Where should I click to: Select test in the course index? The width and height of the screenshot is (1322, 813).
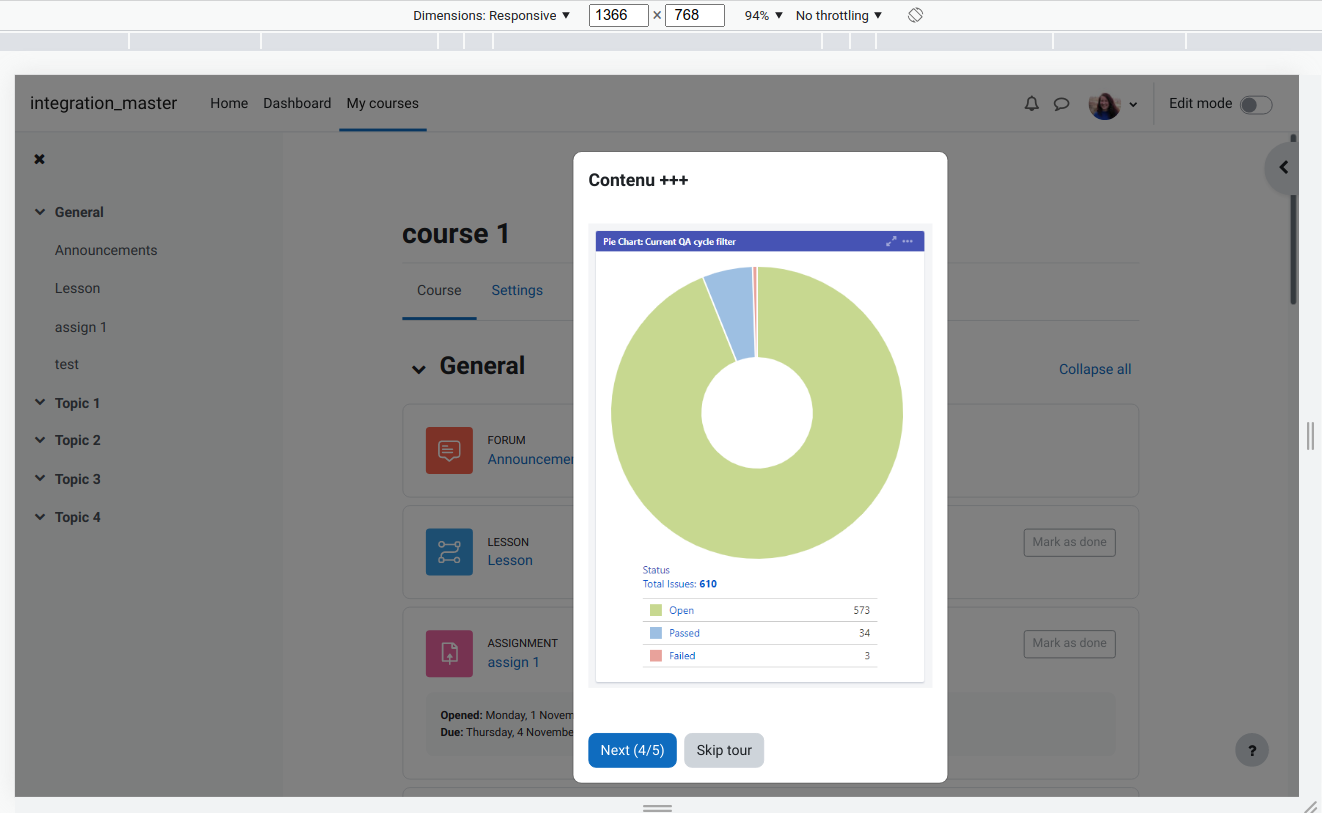click(67, 364)
